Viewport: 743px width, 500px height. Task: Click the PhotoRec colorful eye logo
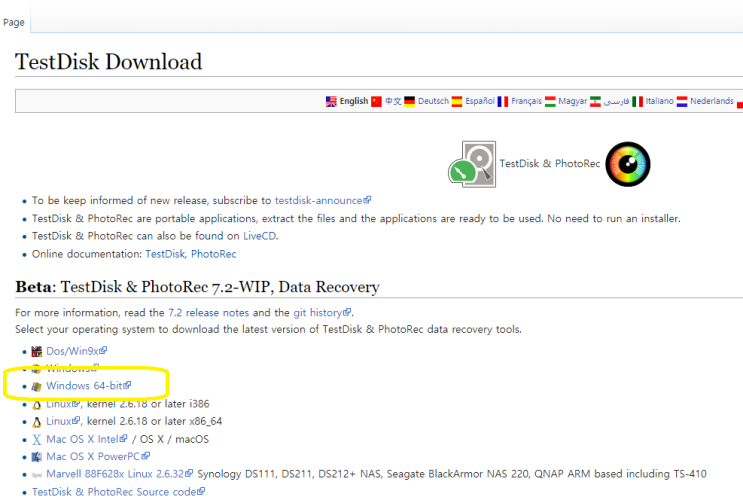point(628,164)
